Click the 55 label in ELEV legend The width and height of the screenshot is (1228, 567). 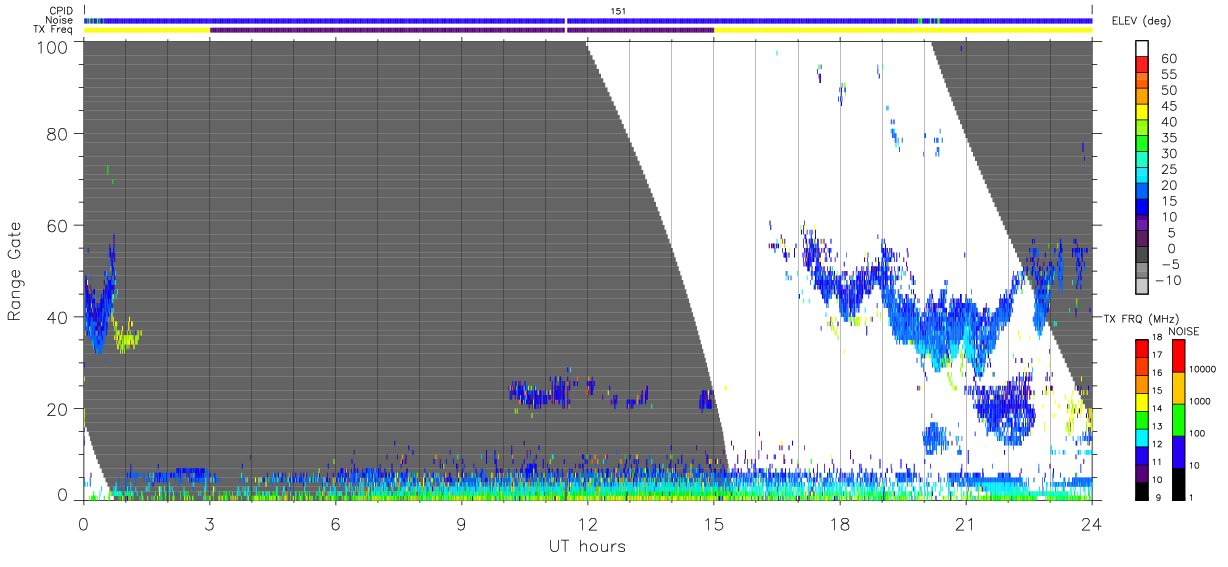pyautogui.click(x=1170, y=74)
